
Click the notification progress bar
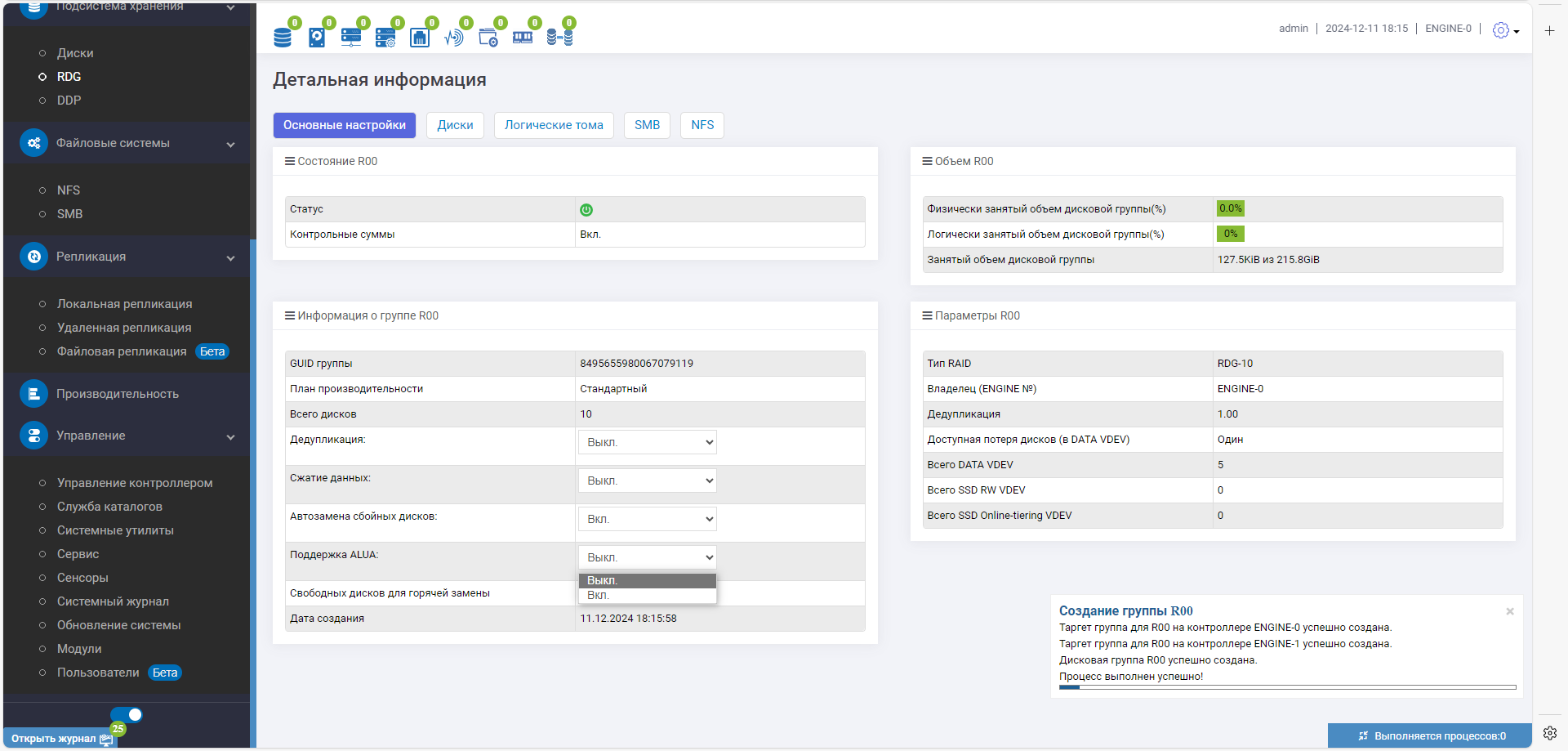(1288, 687)
